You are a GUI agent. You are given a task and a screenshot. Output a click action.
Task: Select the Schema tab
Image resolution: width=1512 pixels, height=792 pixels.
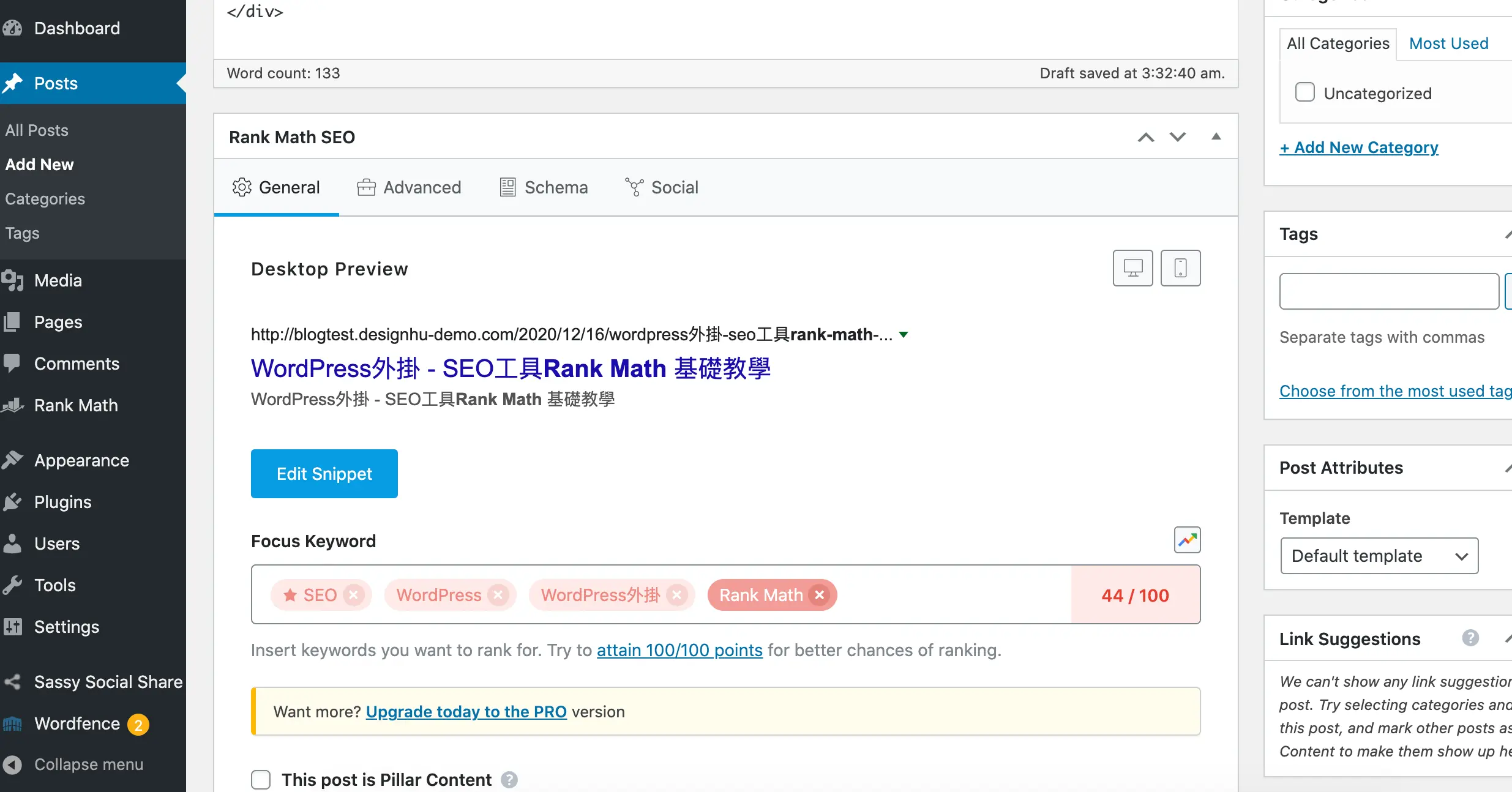point(544,187)
